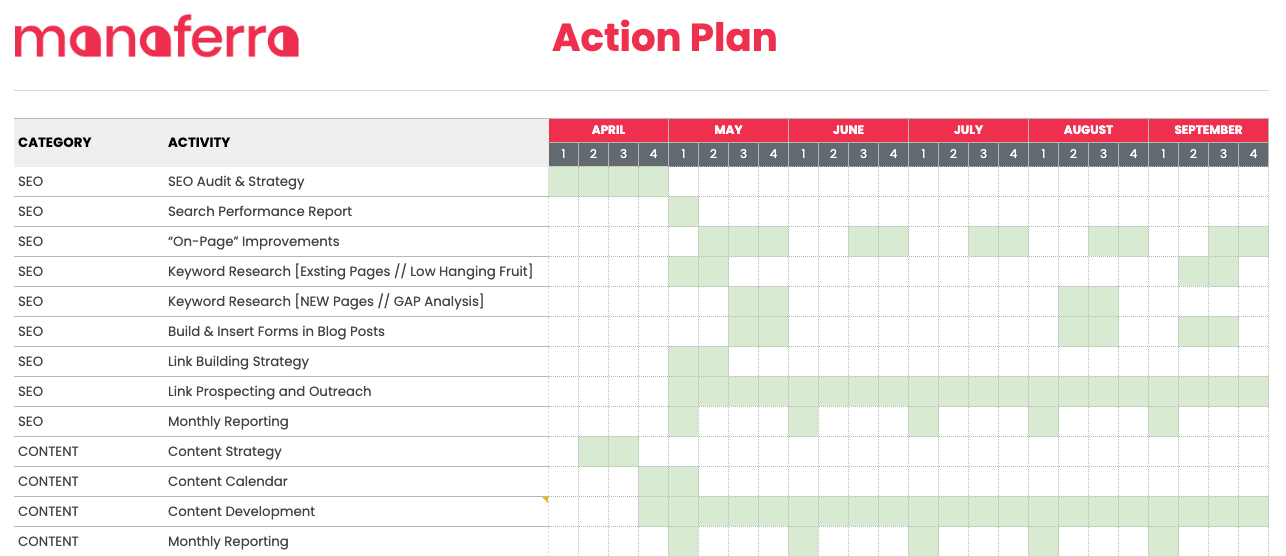Screen dimensions: 1286x556
Task: Select the ACTIVITY column header
Action: pyautogui.click(x=199, y=142)
